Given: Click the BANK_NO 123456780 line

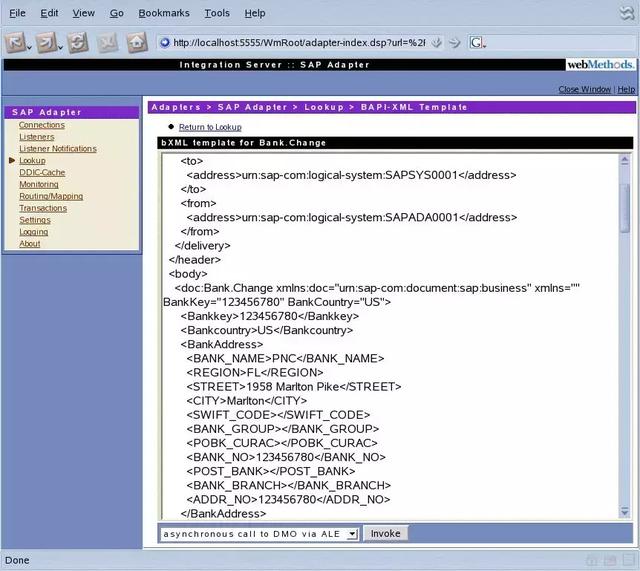Looking at the screenshot, I should click(x=286, y=457).
